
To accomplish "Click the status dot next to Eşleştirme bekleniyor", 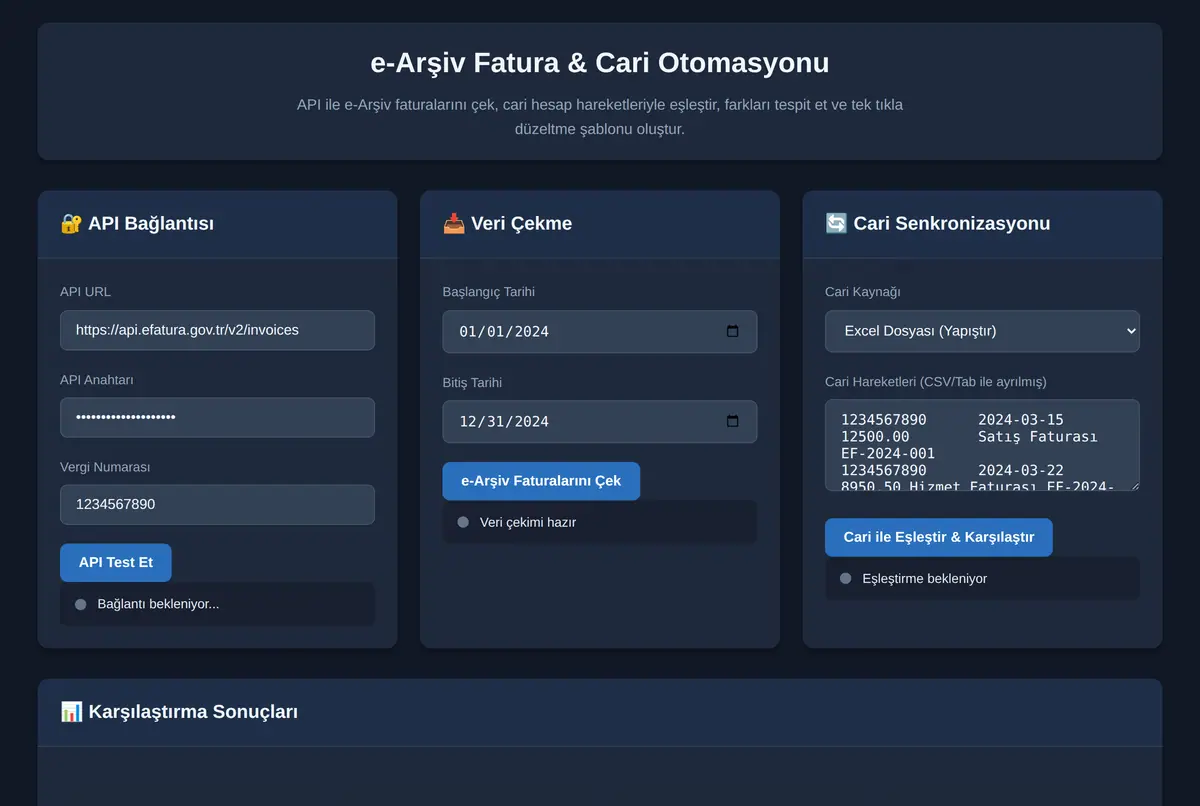I will click(x=846, y=578).
